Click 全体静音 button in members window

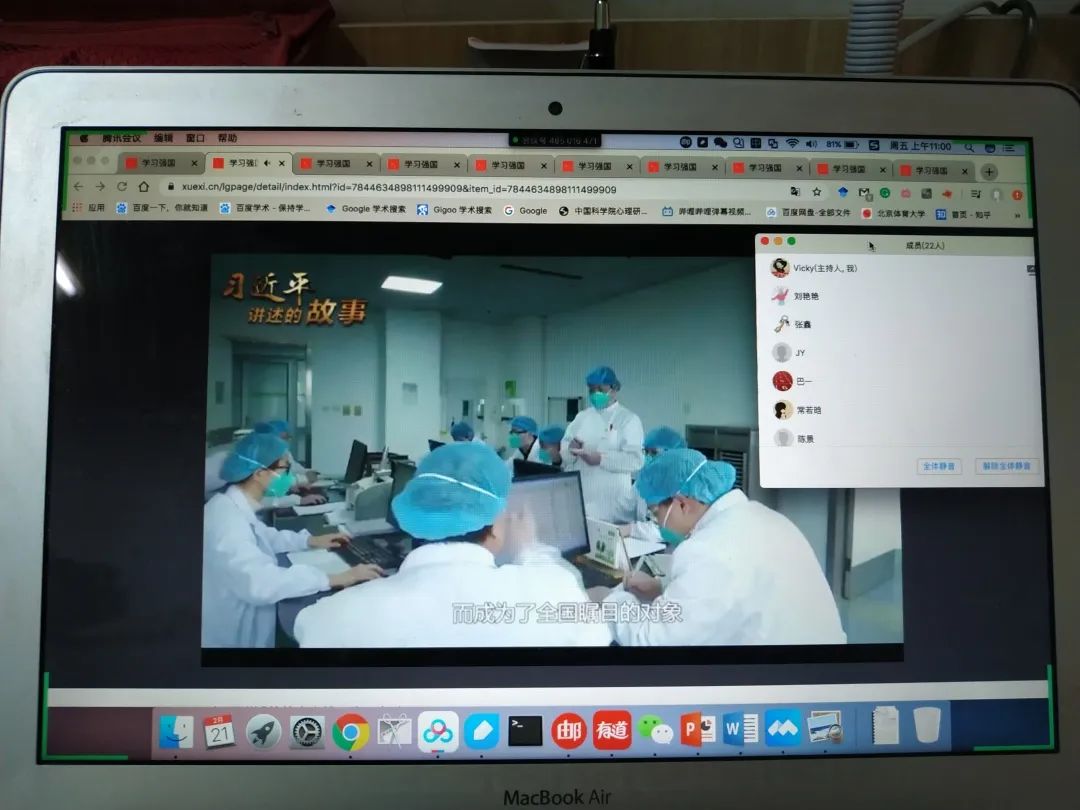click(x=939, y=466)
